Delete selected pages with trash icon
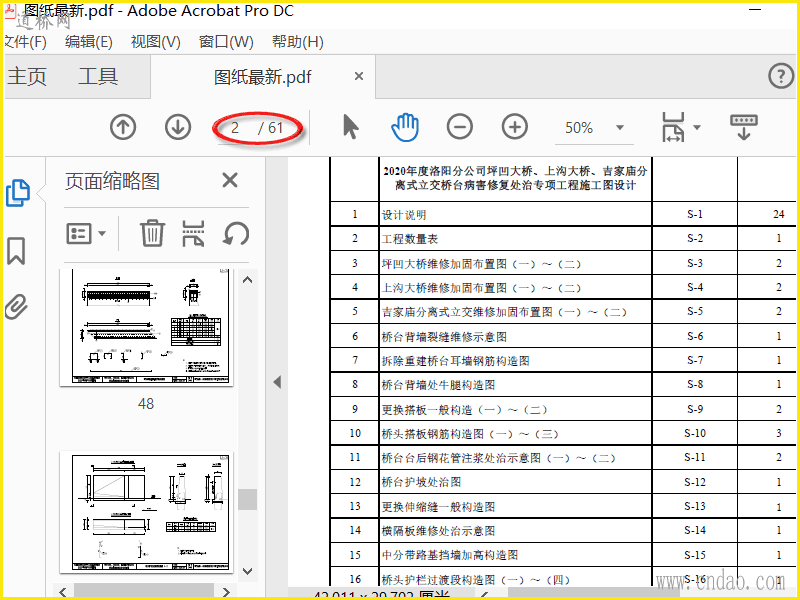Screen dimensions: 800x600 click(x=153, y=233)
